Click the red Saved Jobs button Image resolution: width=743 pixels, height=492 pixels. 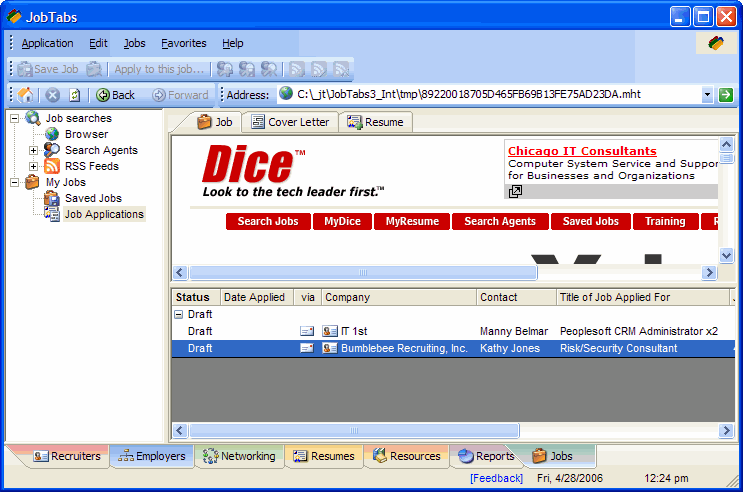[x=590, y=221]
